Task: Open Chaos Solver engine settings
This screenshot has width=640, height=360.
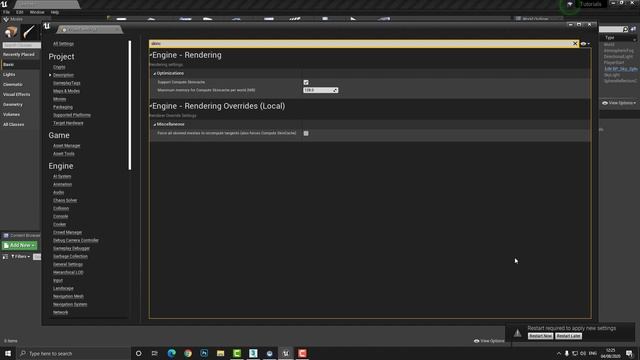Action: [x=65, y=200]
